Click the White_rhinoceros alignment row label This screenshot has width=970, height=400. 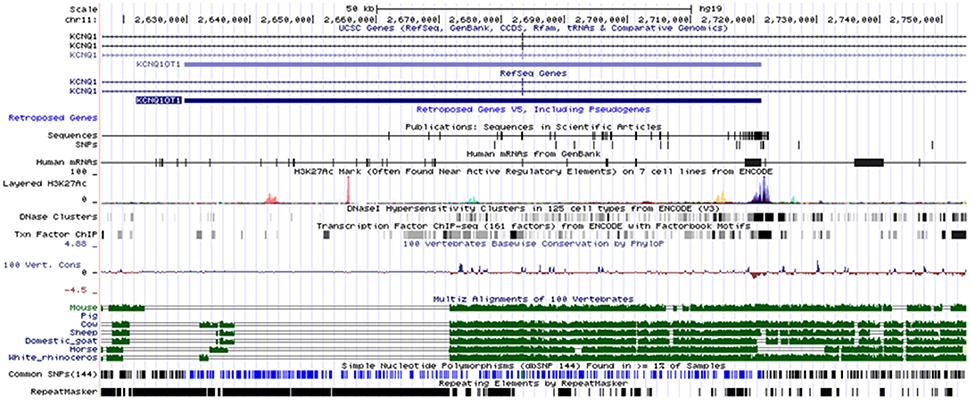(53, 357)
